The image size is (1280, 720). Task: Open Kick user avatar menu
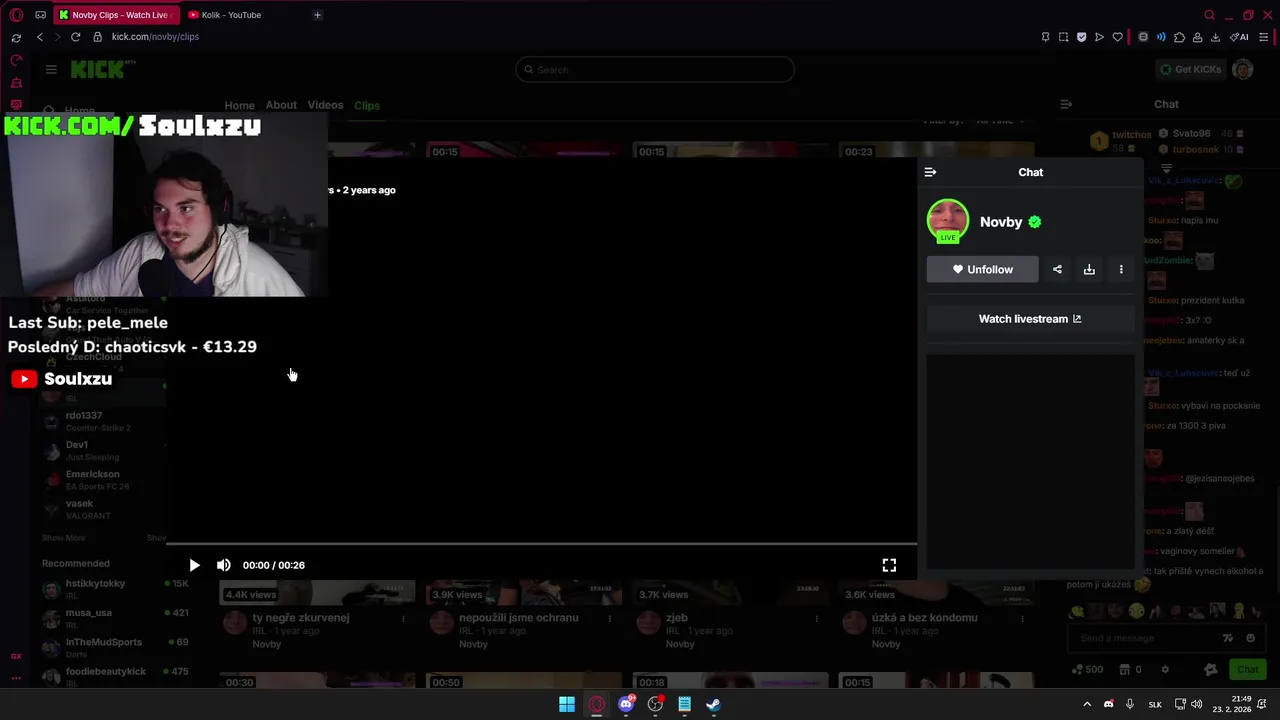point(1243,69)
